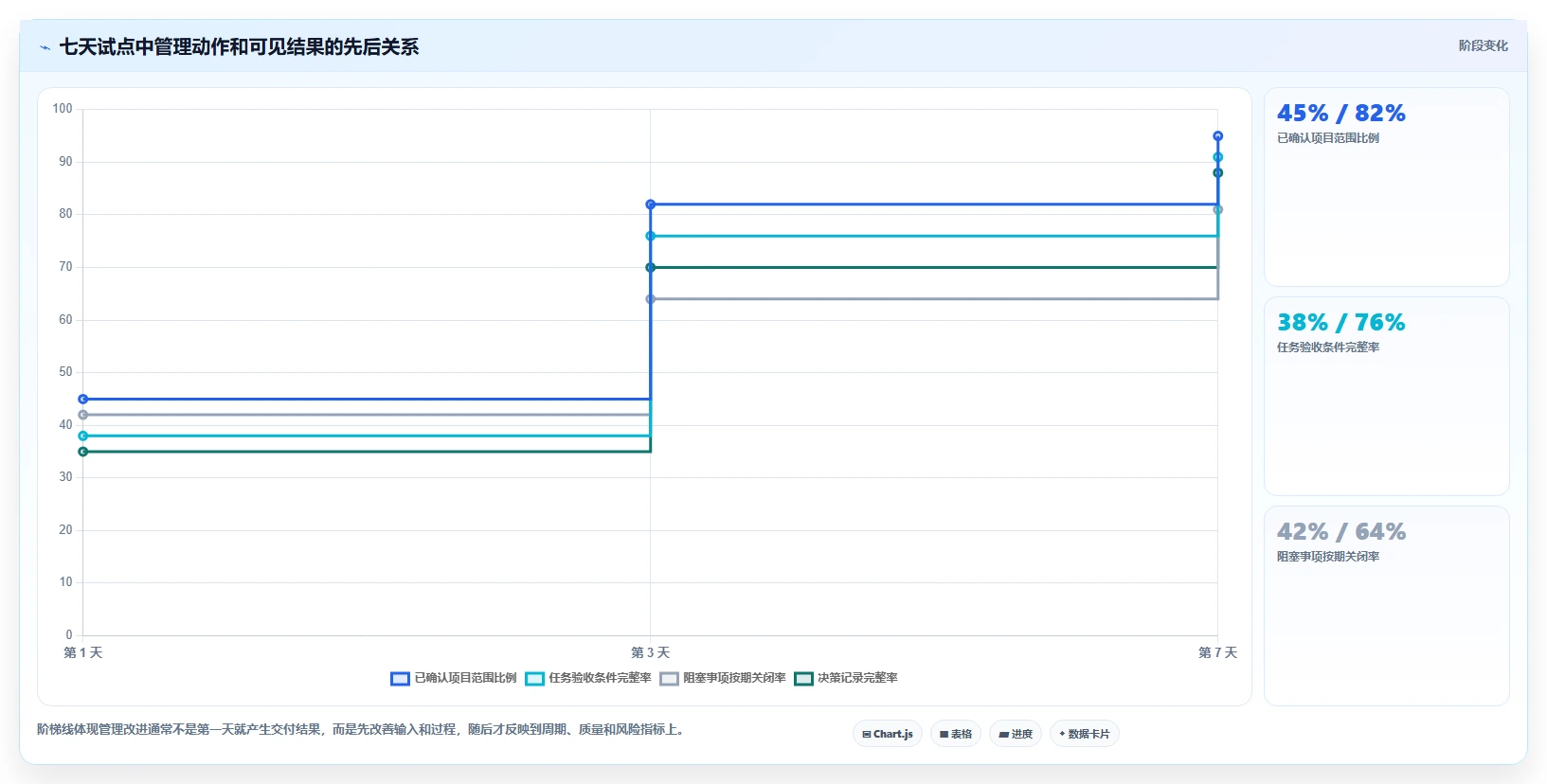Image resolution: width=1547 pixels, height=784 pixels.
Task: Click the gray data point at 第 3 天 (64)
Action: pos(650,299)
